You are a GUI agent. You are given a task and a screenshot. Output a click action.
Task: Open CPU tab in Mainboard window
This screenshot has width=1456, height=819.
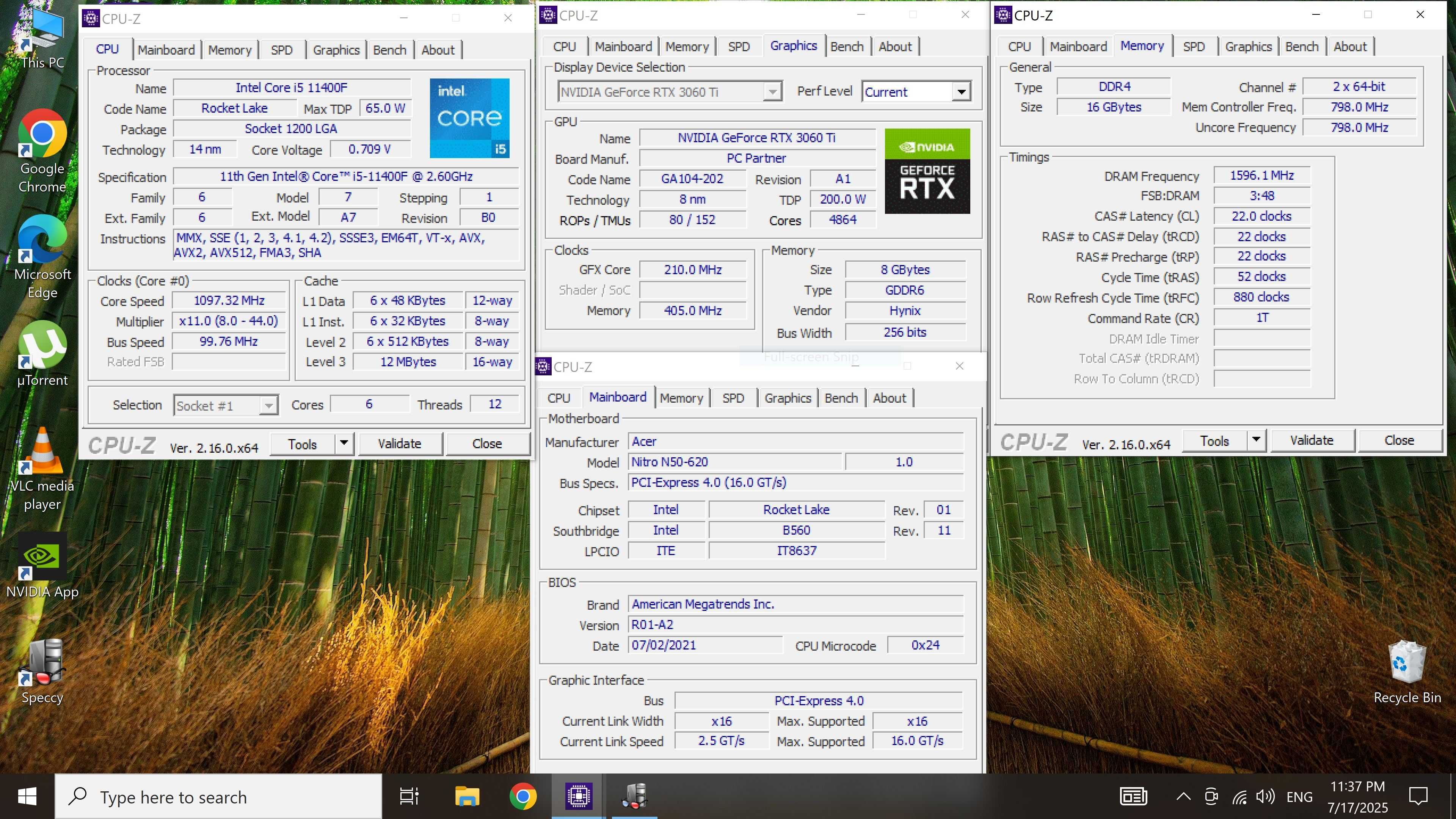pyautogui.click(x=559, y=398)
